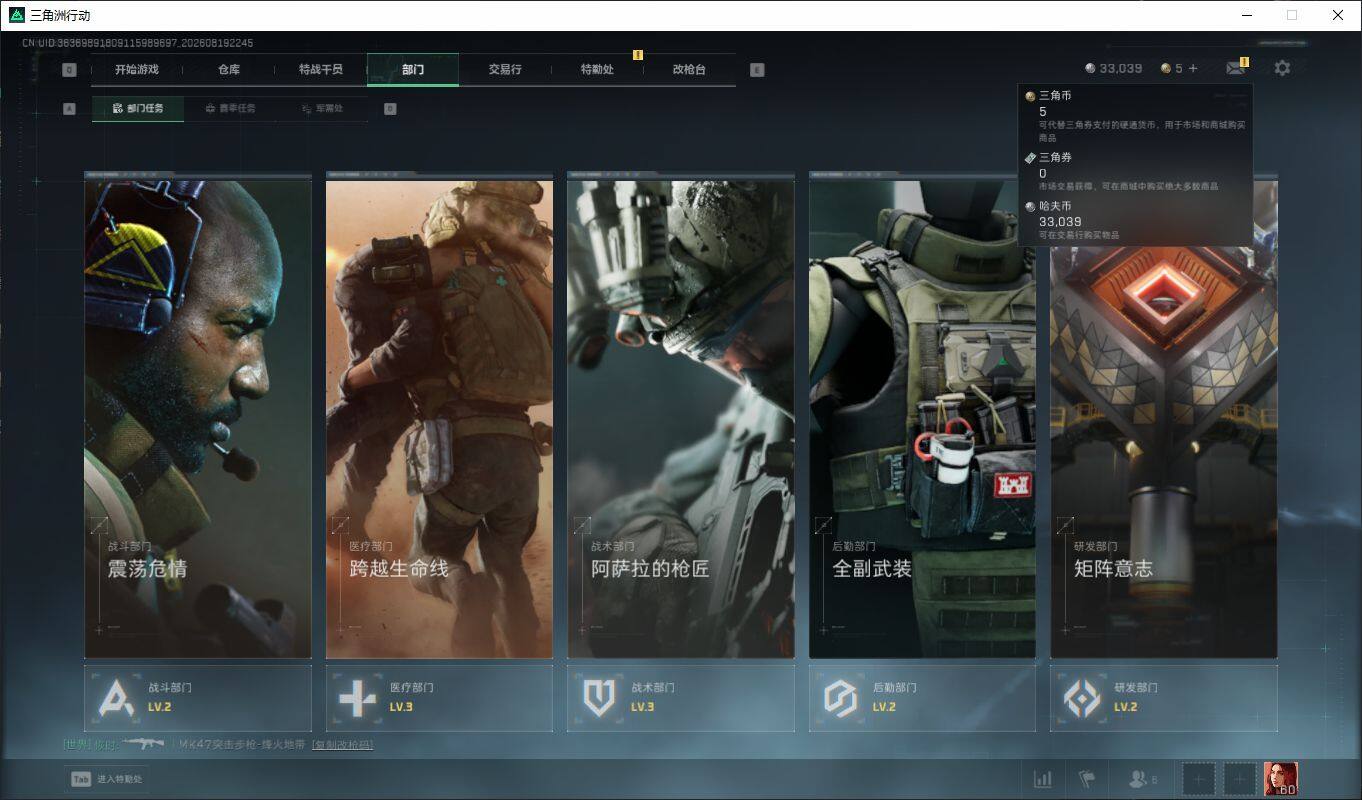Click the 复制改枪码 link in chat
This screenshot has height=800, width=1362.
point(343,745)
